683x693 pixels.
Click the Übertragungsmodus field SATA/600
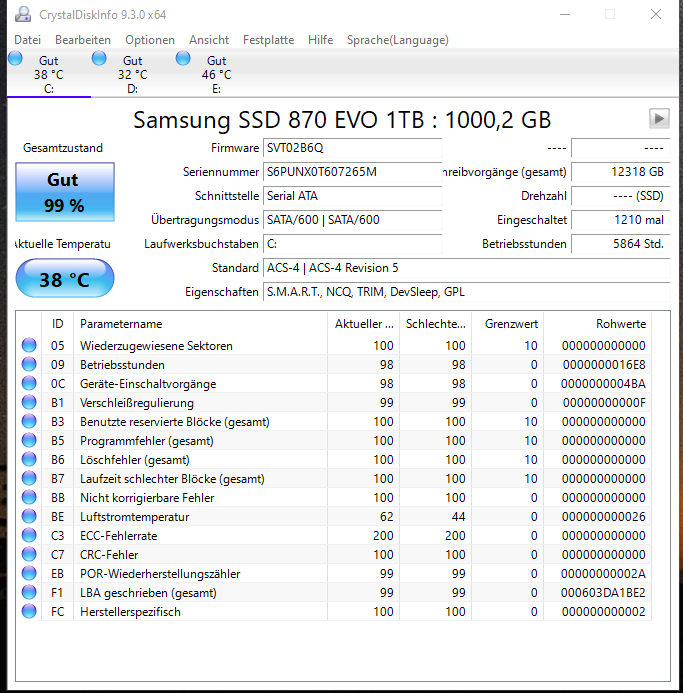click(x=352, y=220)
